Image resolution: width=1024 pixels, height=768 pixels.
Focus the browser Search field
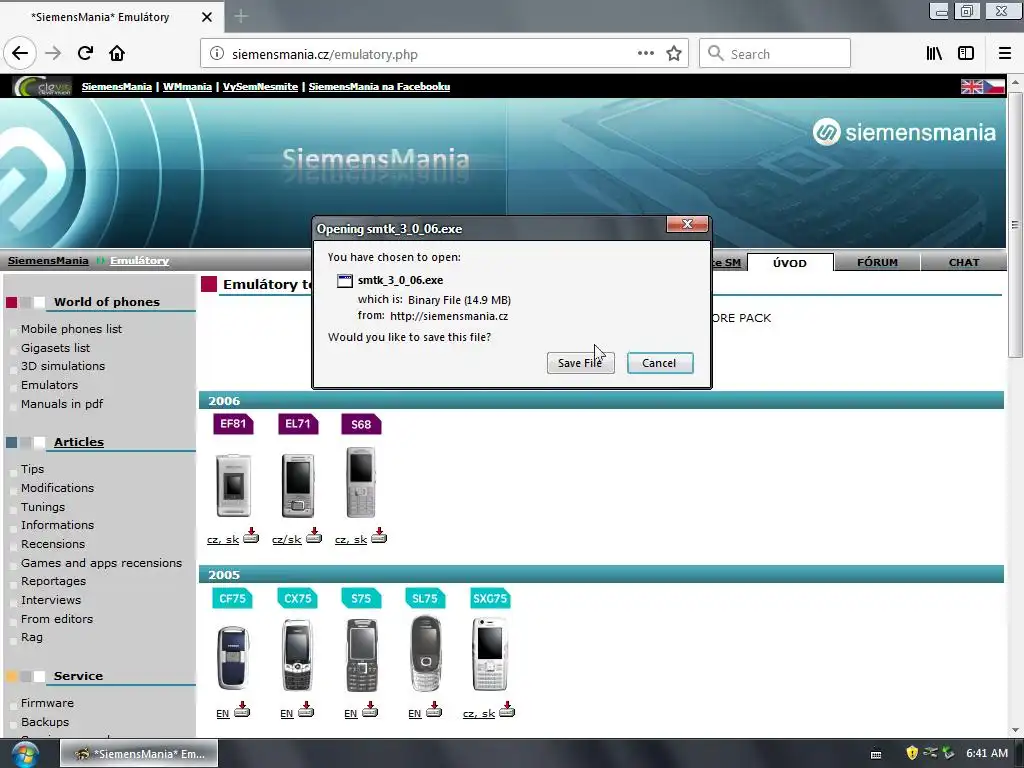(x=775, y=54)
